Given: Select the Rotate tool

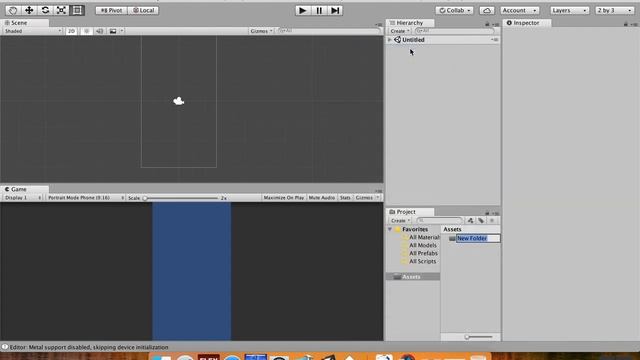Looking at the screenshot, I should pos(45,10).
